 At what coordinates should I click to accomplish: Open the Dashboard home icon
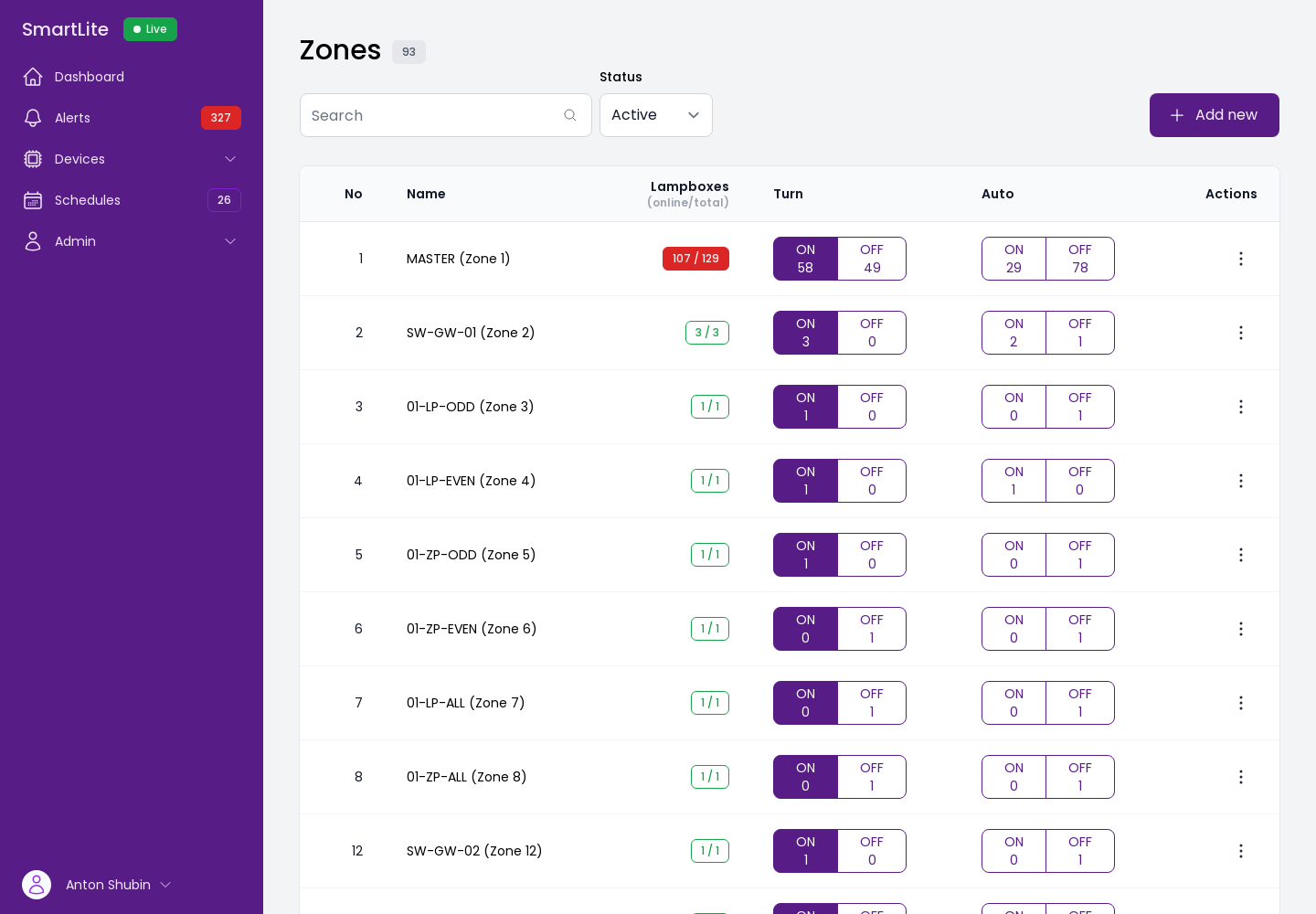click(x=33, y=77)
